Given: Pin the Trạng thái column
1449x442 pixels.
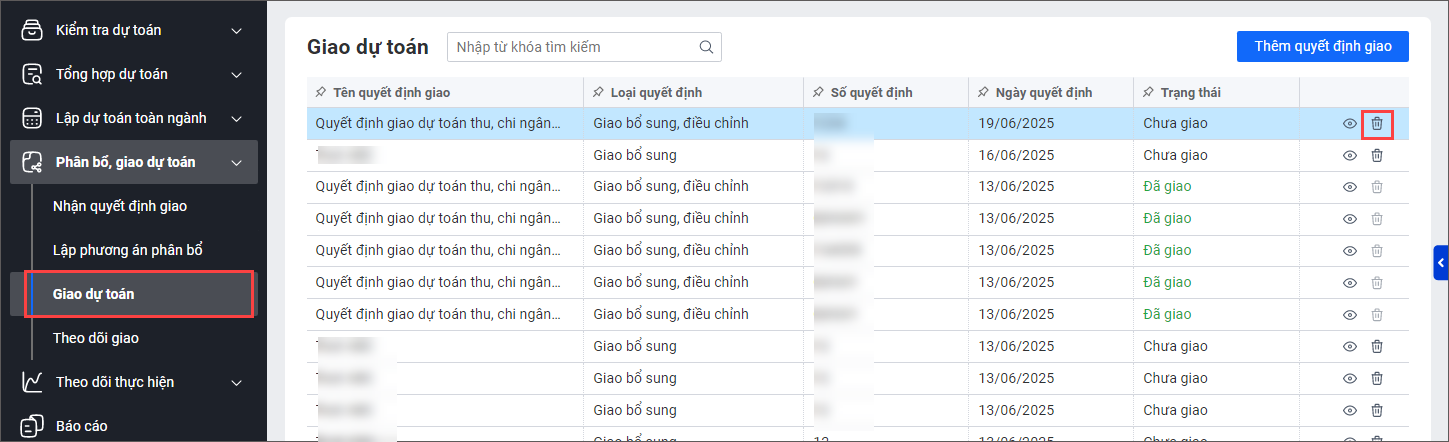Looking at the screenshot, I should (1148, 93).
